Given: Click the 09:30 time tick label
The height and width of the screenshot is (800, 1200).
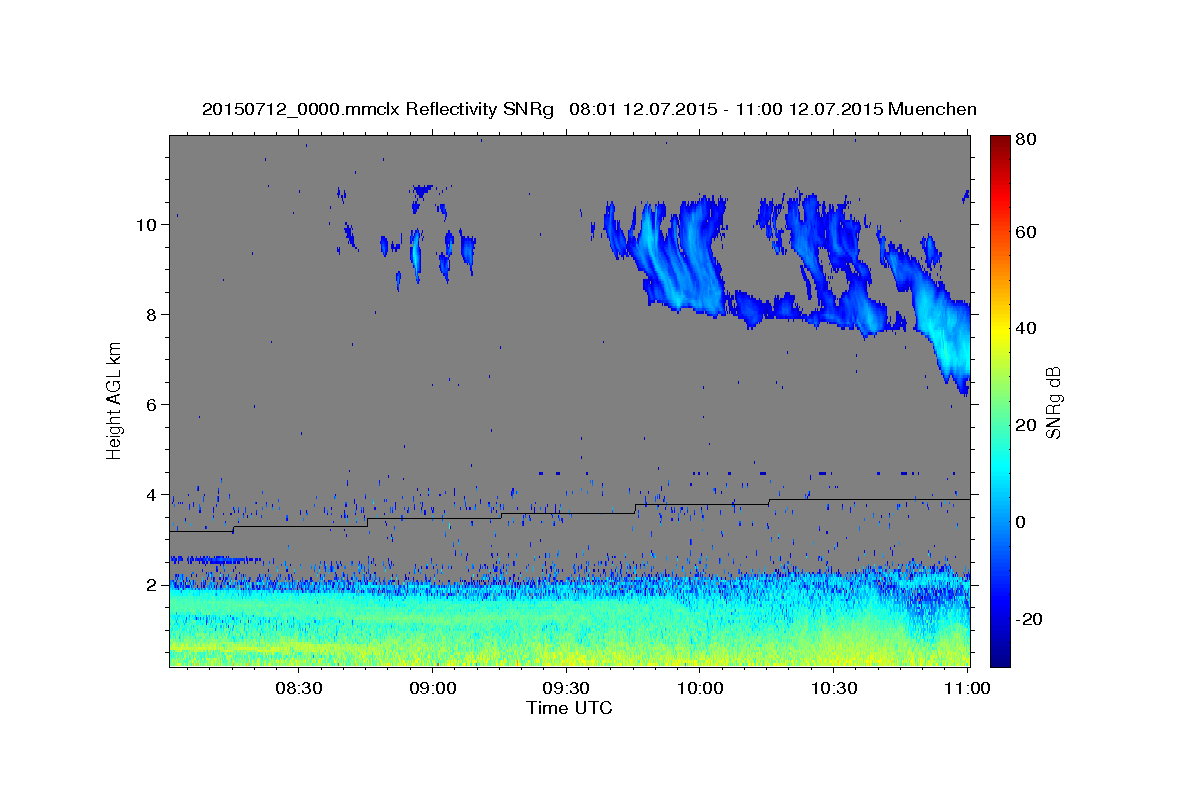Looking at the screenshot, I should tap(566, 688).
